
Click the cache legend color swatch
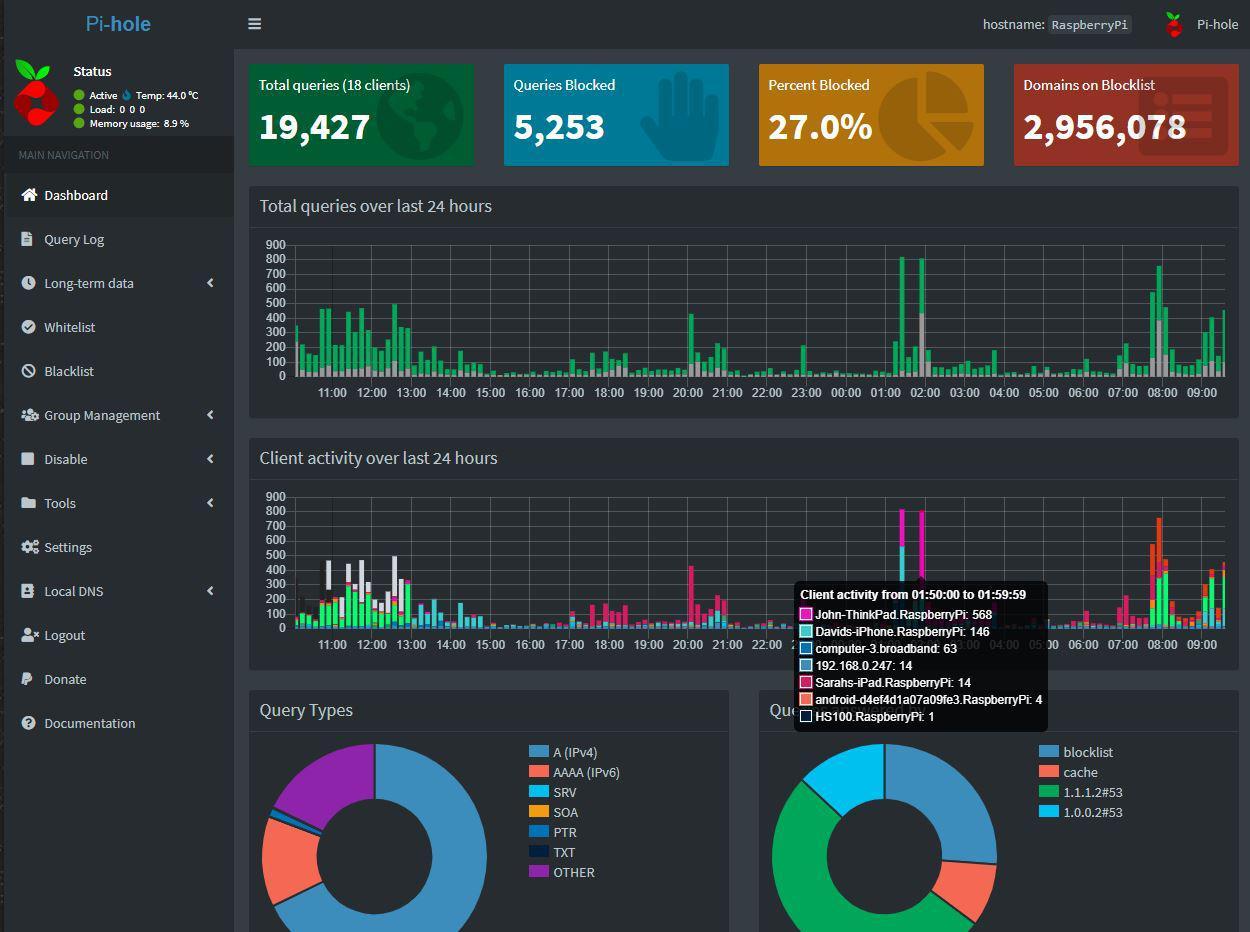coord(1048,772)
